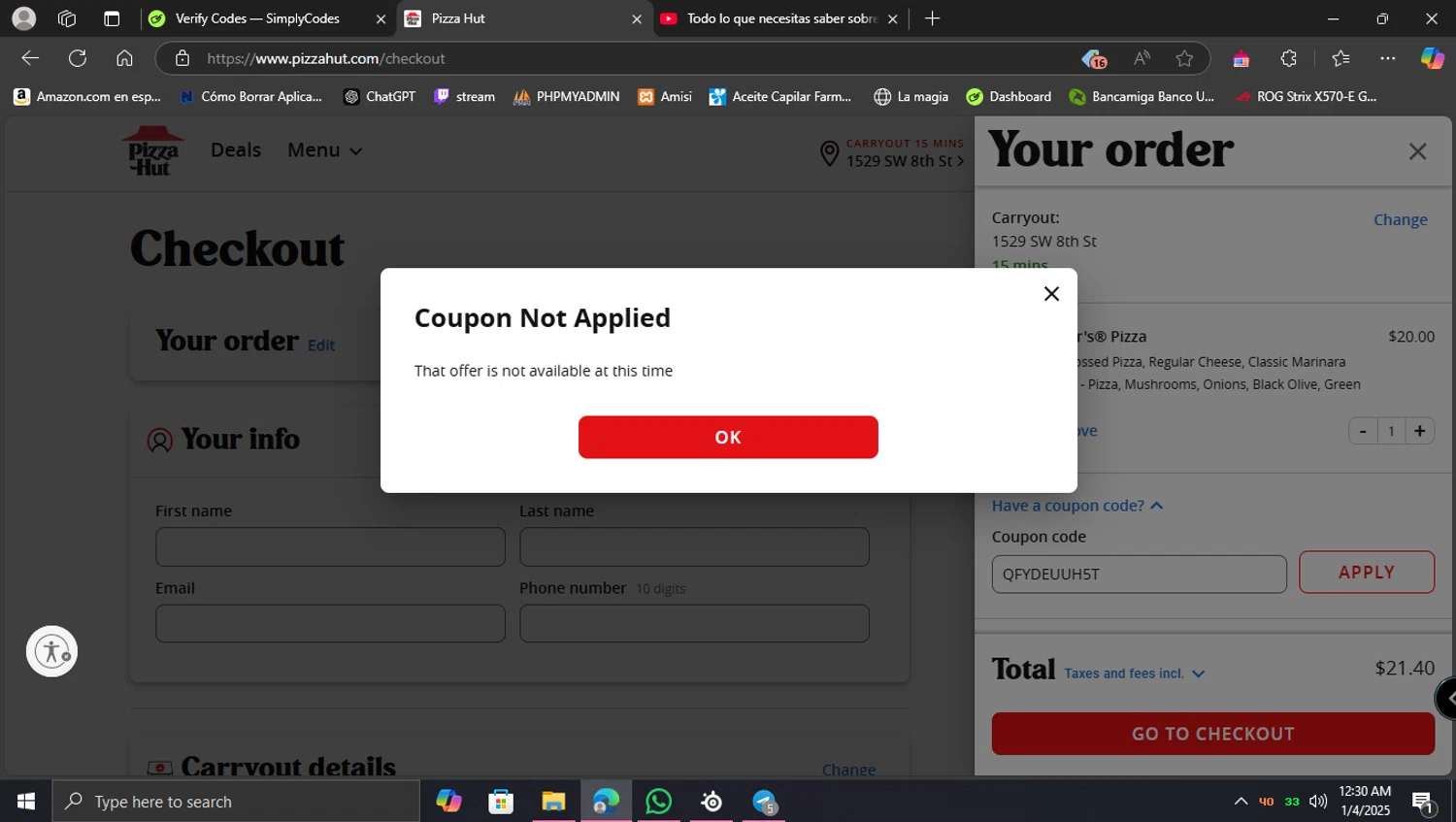1456x822 pixels.
Task: Open the Favorites list icon
Action: [x=1340, y=58]
